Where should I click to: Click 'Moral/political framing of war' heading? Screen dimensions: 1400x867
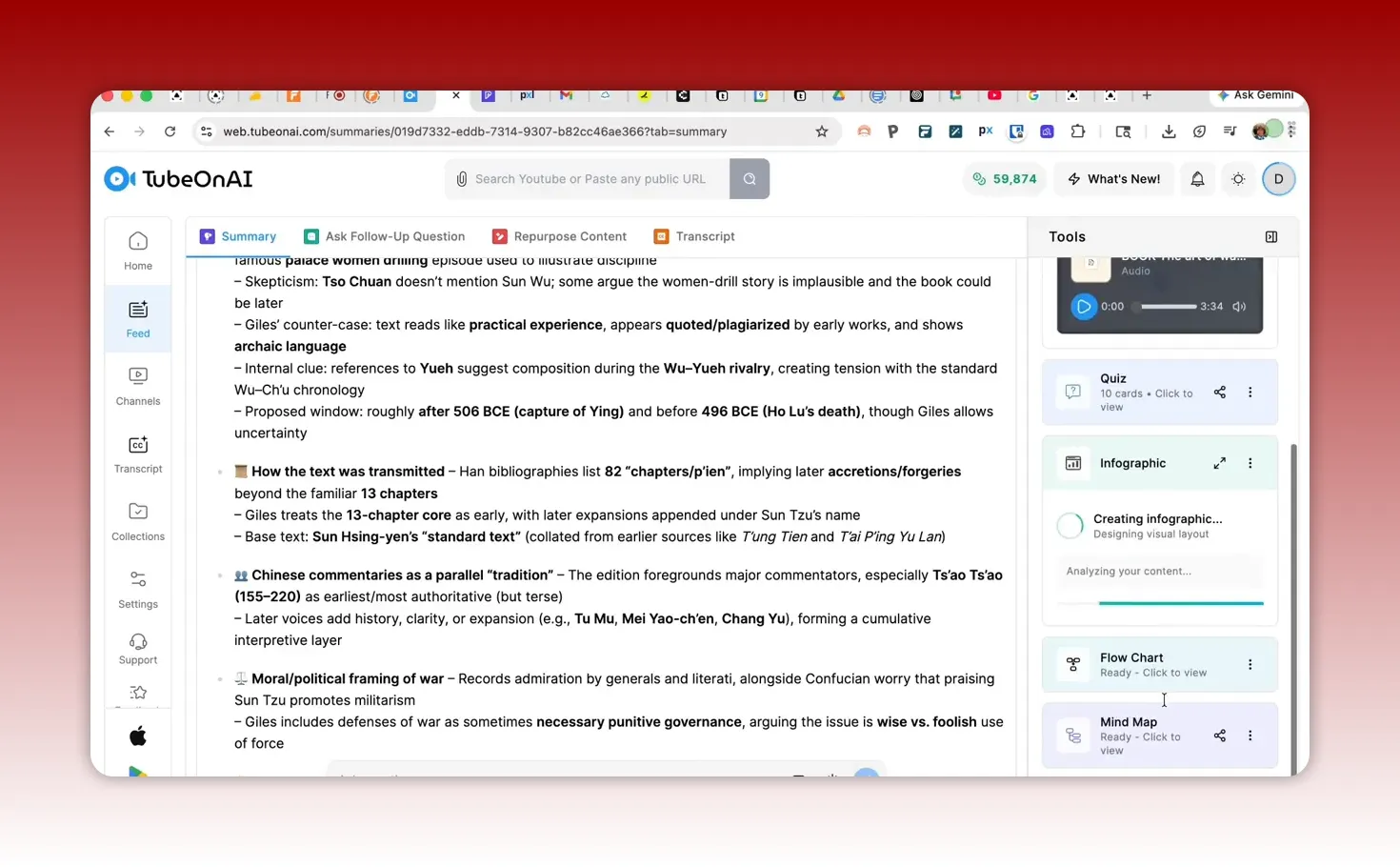coord(348,679)
